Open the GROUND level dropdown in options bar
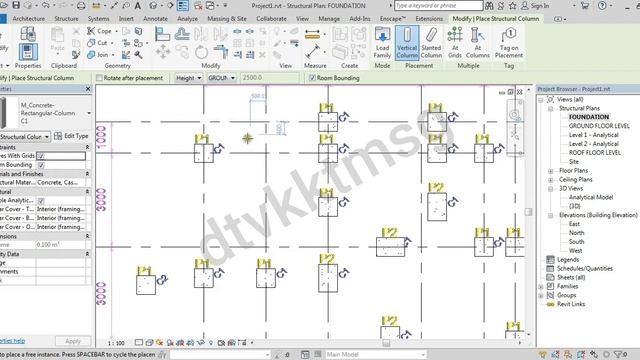 (221, 78)
